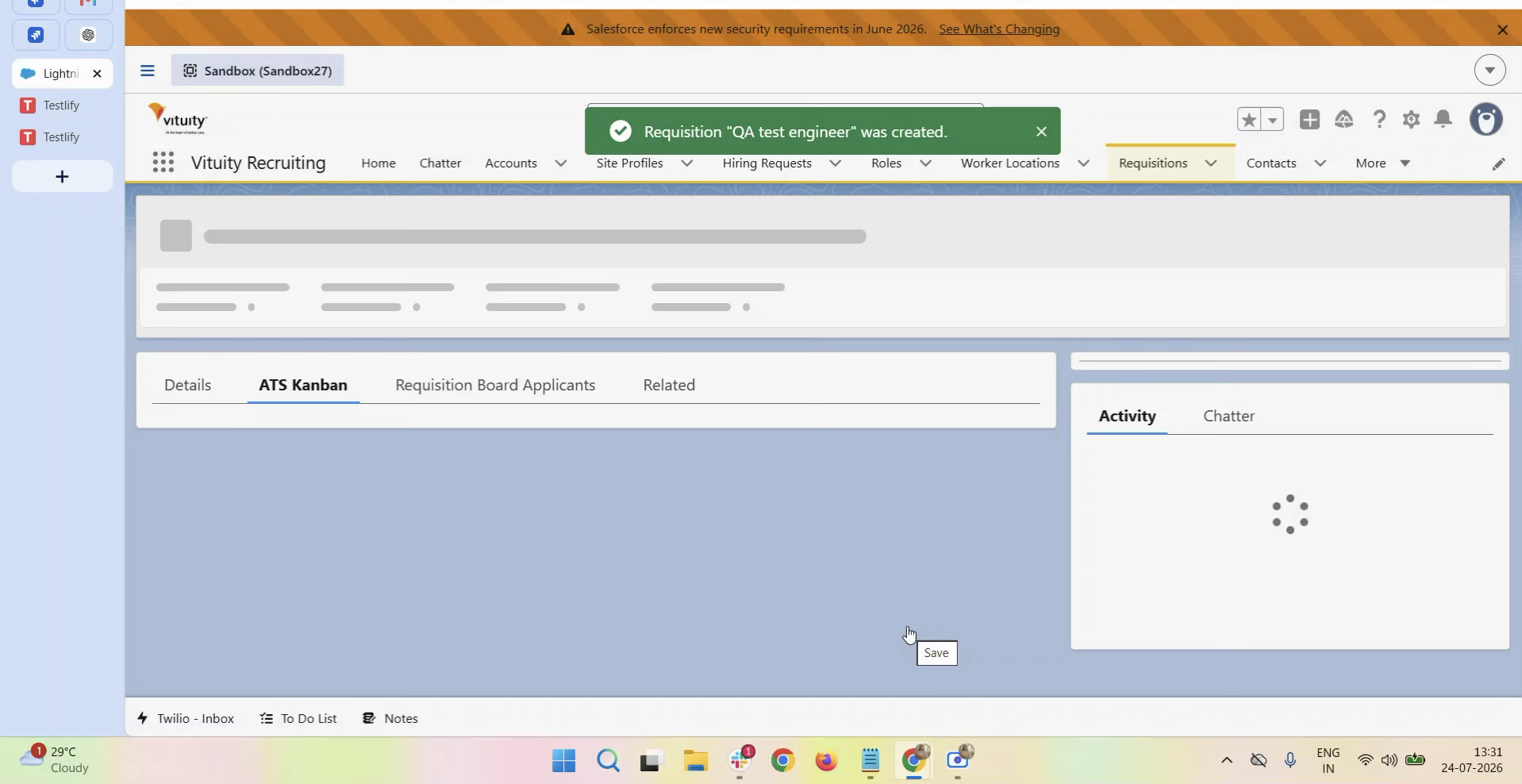The image size is (1522, 784).
Task: Open the Notepad app on the taskbar
Action: pyautogui.click(x=871, y=761)
